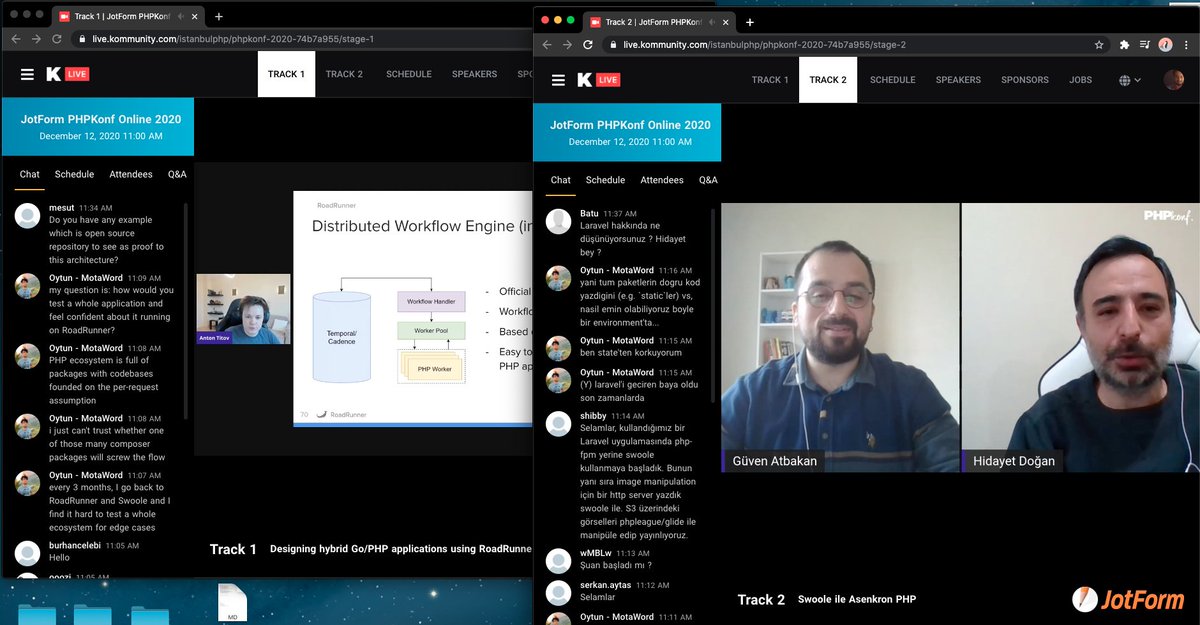Click serkan.aytas avatar in Track 2 chat

(x=558, y=592)
